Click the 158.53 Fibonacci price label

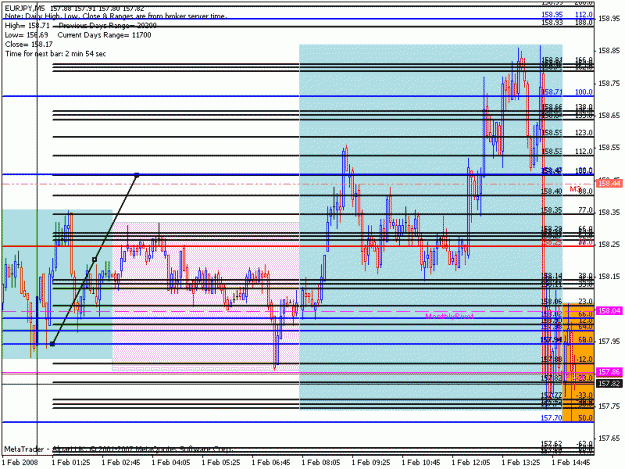[x=552, y=151]
